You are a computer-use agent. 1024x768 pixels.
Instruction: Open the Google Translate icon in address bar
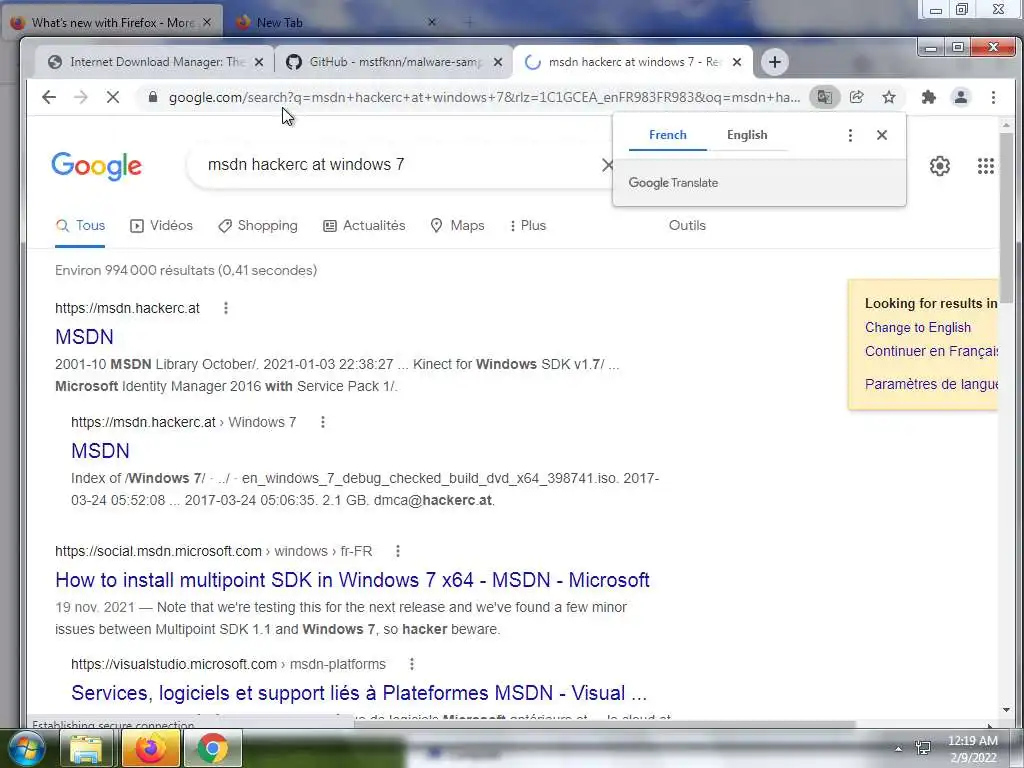click(x=825, y=97)
